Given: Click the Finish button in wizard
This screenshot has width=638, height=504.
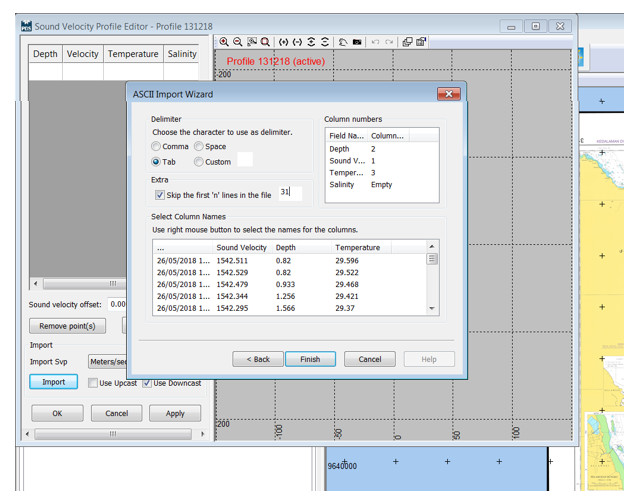Looking at the screenshot, I should [x=310, y=359].
